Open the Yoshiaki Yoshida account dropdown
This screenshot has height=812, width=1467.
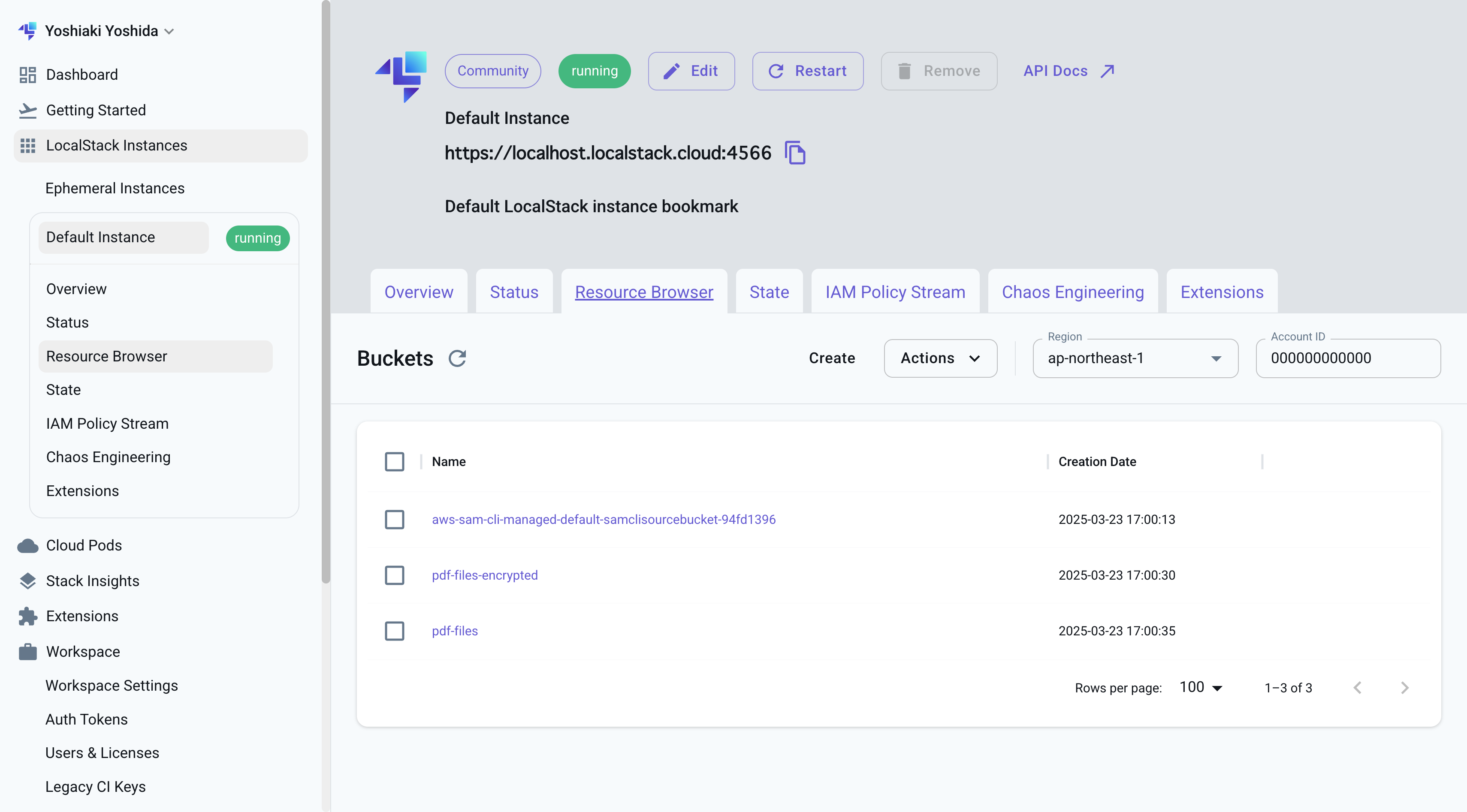[x=109, y=31]
